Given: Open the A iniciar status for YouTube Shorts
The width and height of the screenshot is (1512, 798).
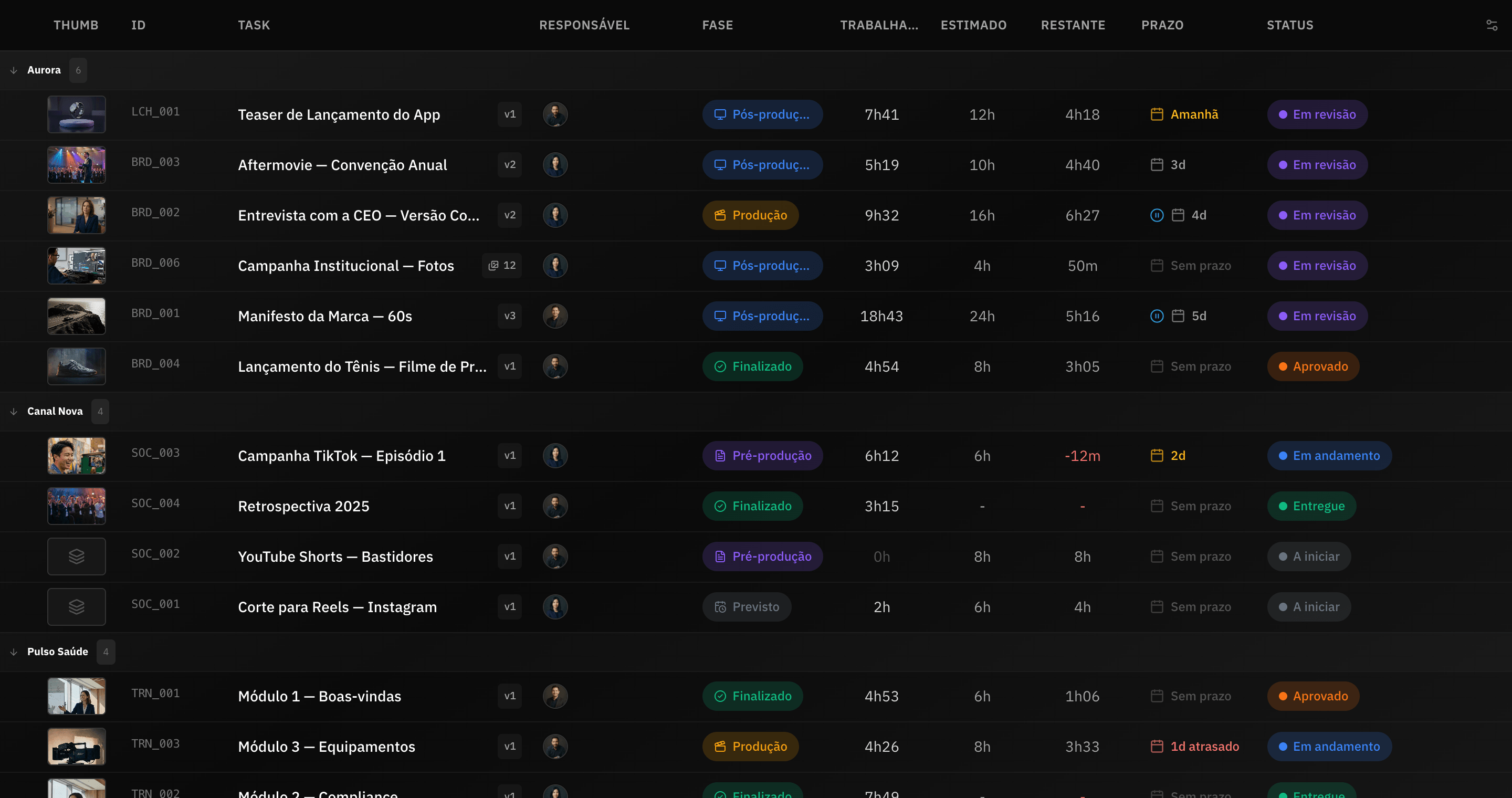Looking at the screenshot, I should pyautogui.click(x=1309, y=556).
